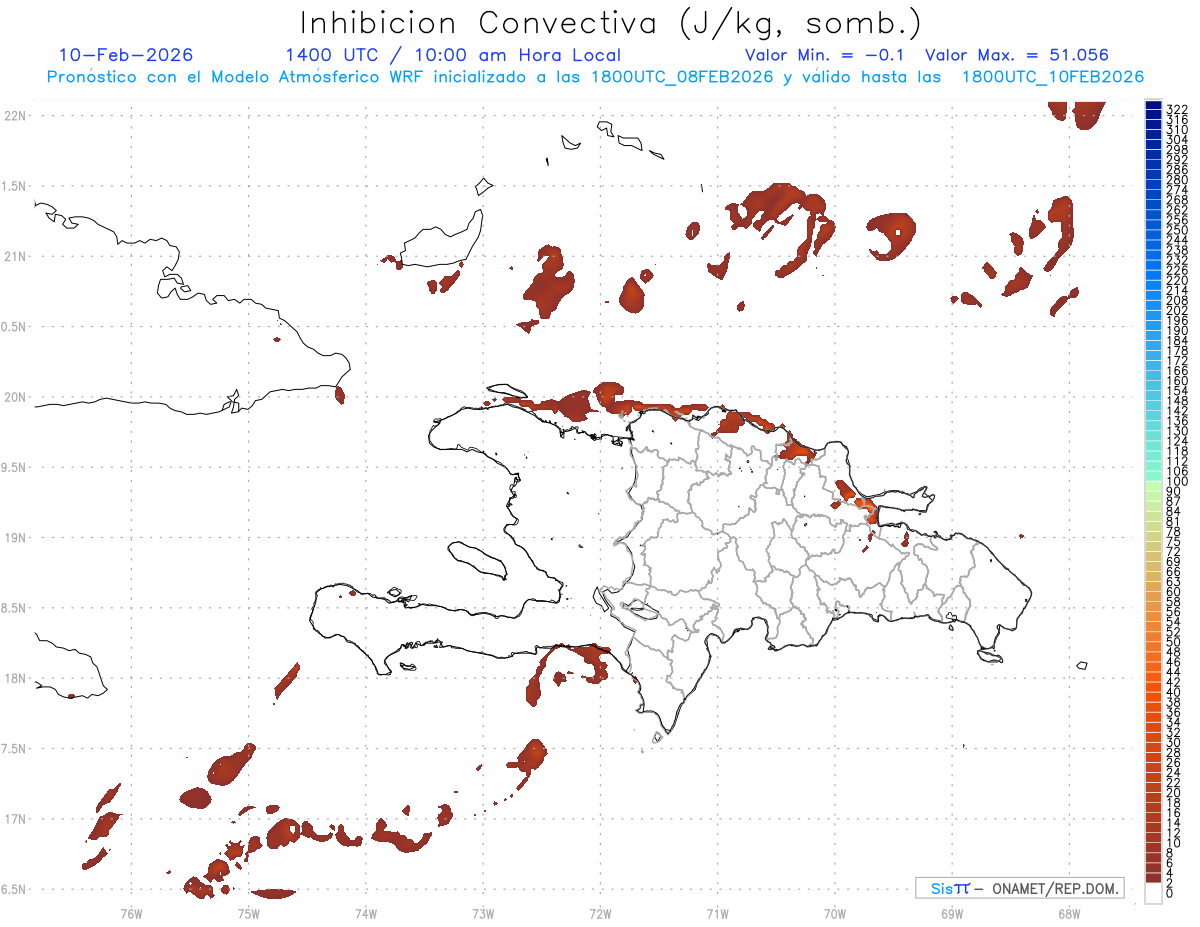Click the '1800UTC_10FEB2026' valid-until timestamp

pyautogui.click(x=1053, y=76)
